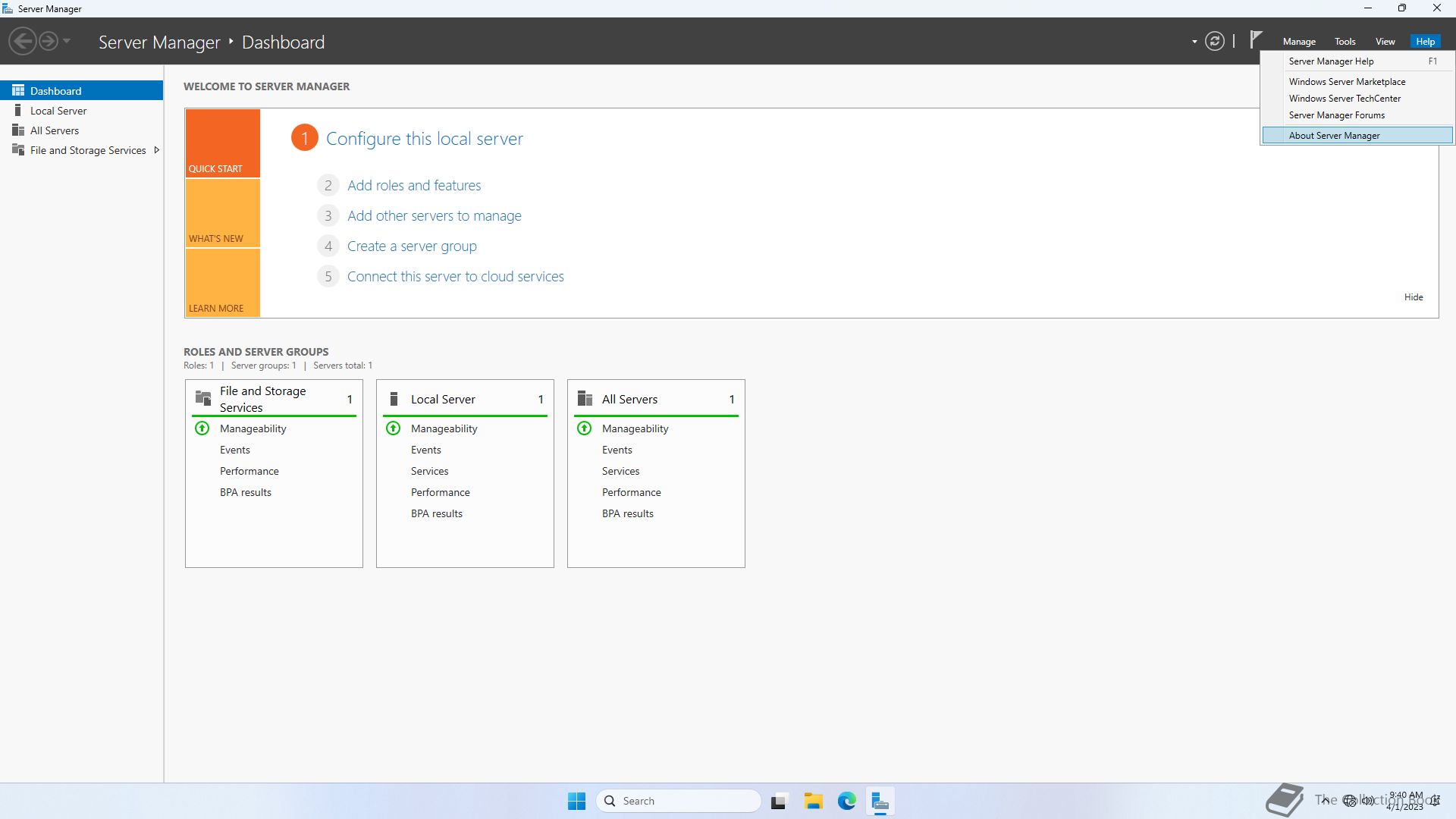Click Server Manager taskbar icon

tap(880, 801)
